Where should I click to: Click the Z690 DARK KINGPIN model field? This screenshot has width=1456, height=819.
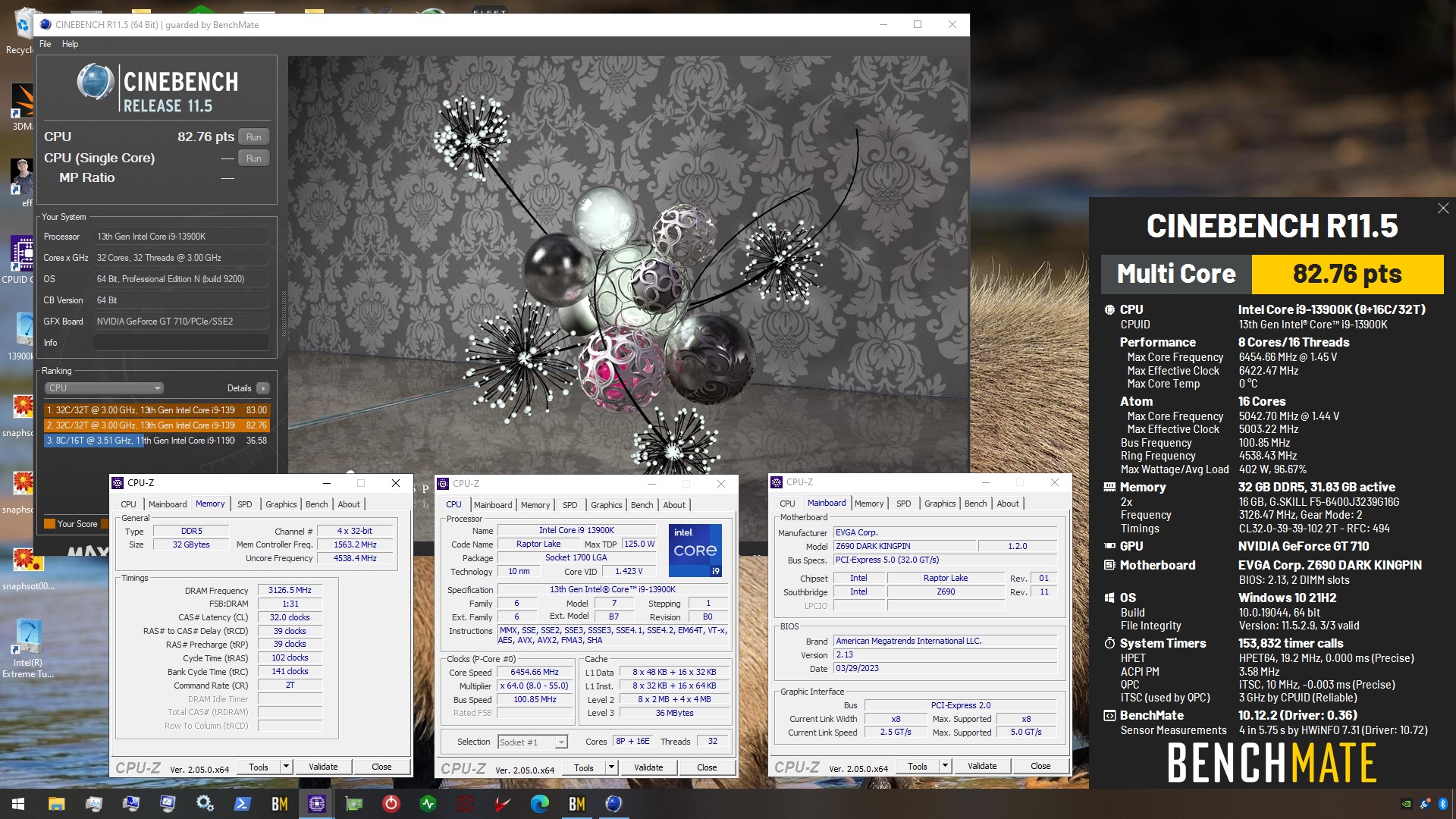point(904,547)
